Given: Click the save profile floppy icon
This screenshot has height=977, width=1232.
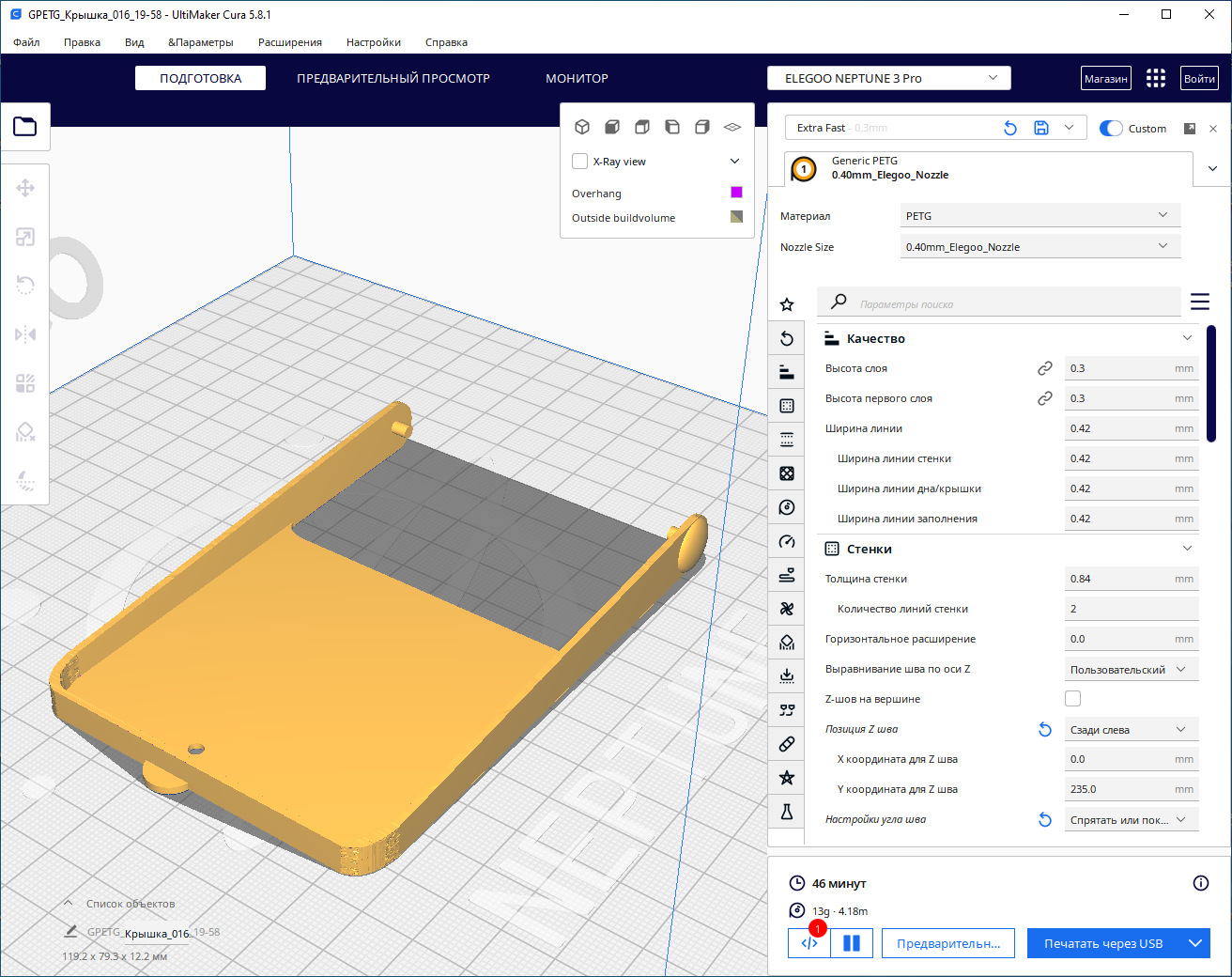Looking at the screenshot, I should point(1040,128).
